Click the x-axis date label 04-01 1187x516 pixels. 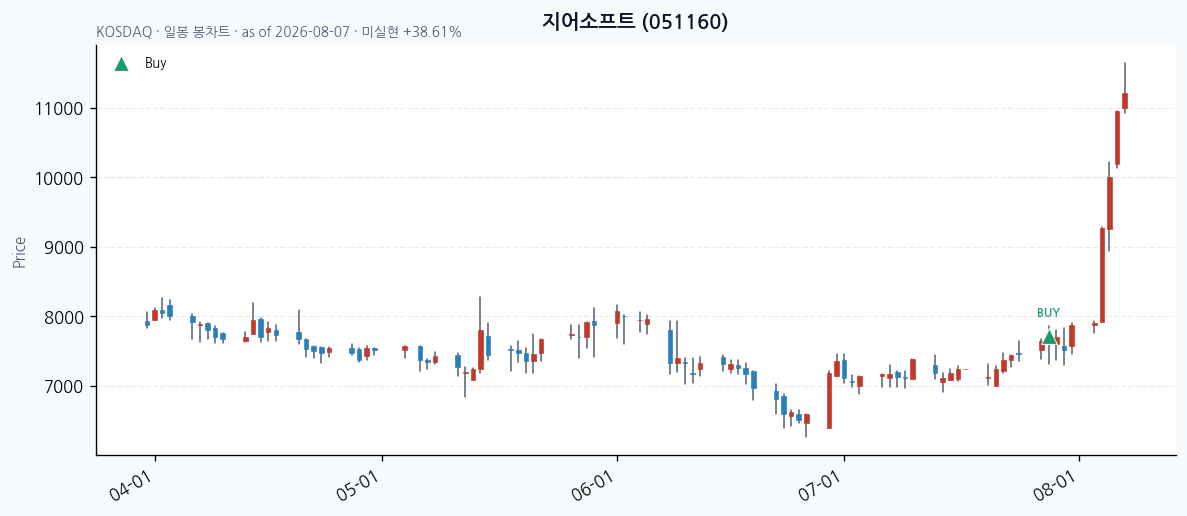point(129,486)
